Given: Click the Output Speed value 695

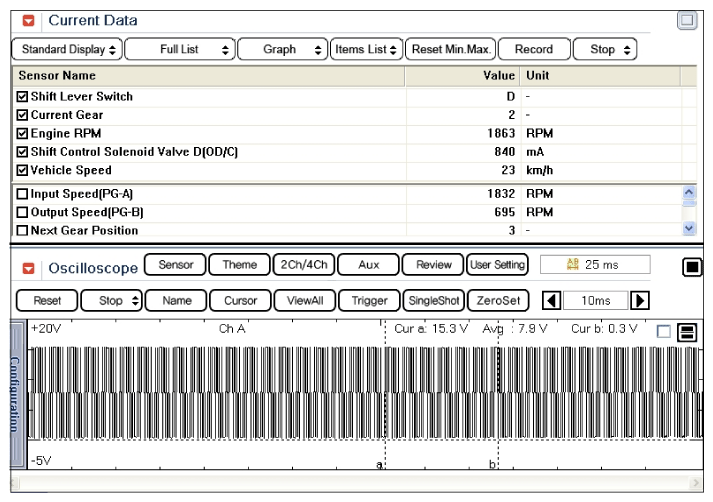Looking at the screenshot, I should pos(505,212).
